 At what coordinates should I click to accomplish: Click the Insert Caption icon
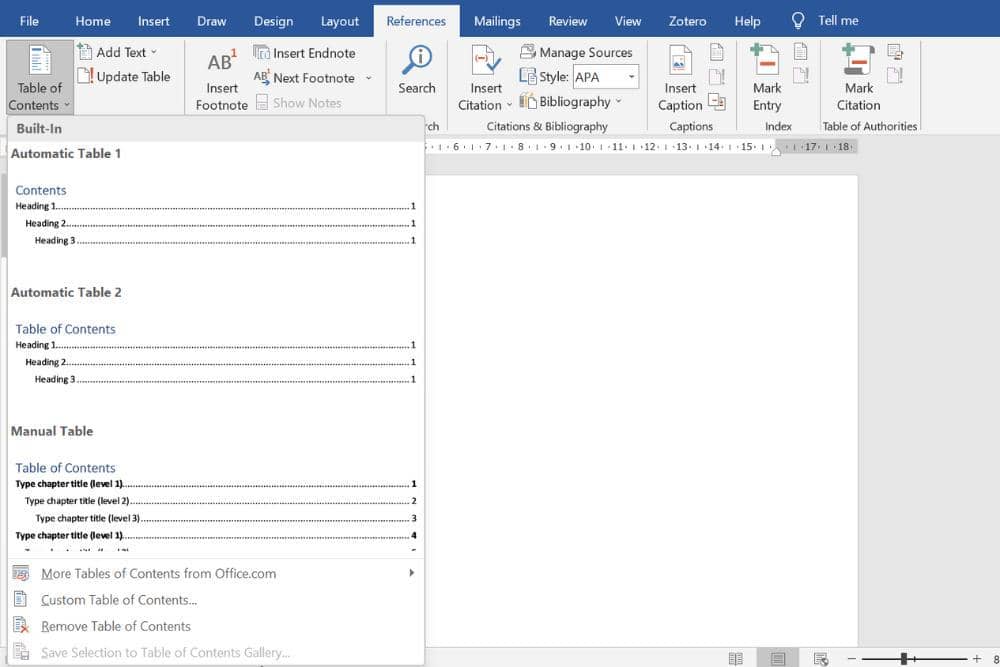click(x=680, y=62)
